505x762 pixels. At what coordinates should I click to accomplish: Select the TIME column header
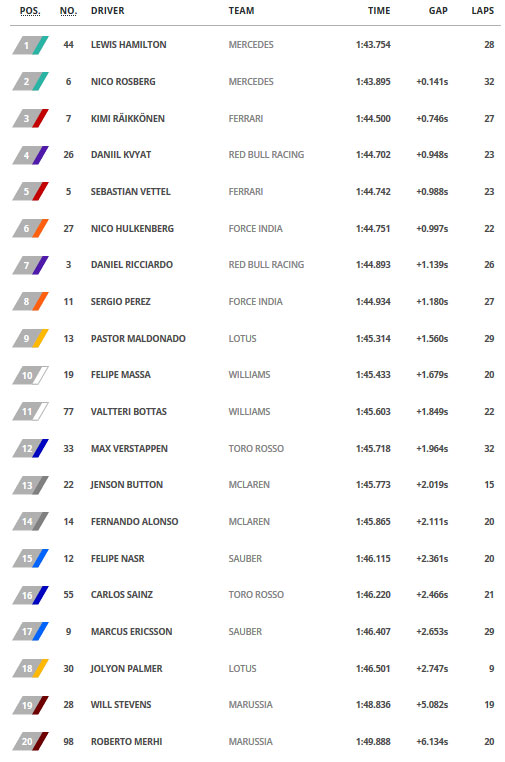[379, 11]
